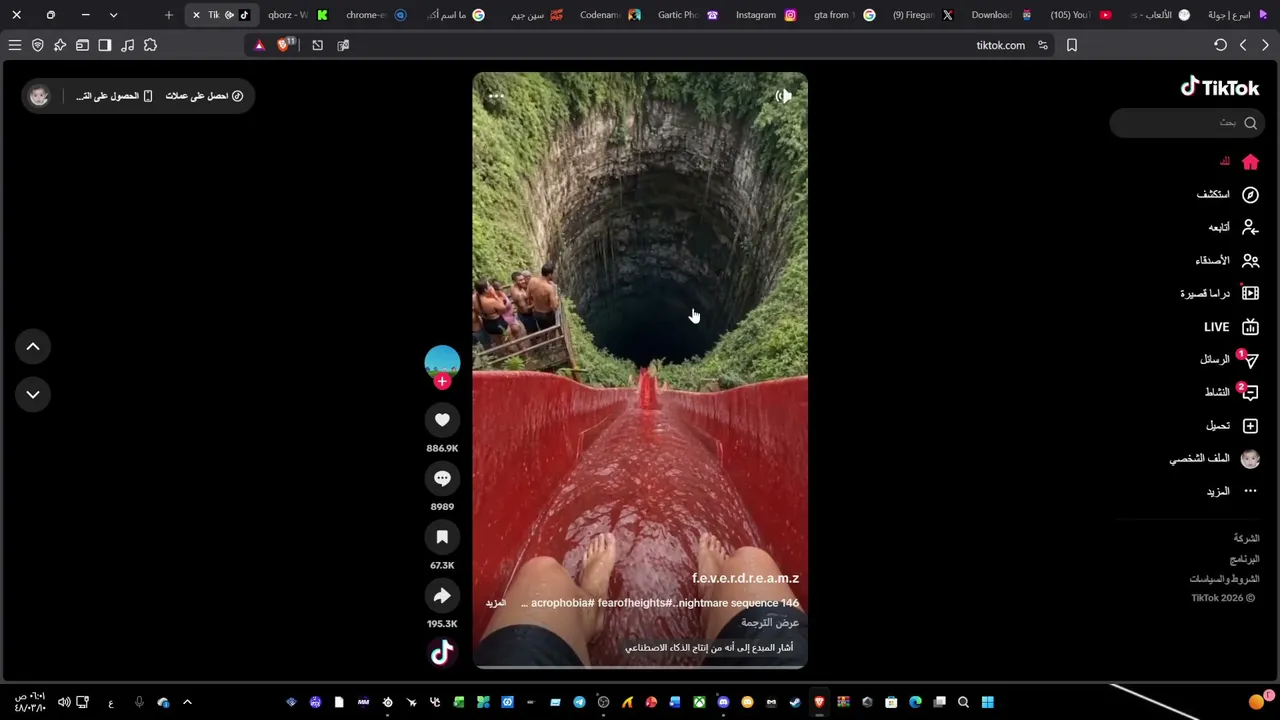Switch to the (105) YouTube tab
This screenshot has width=1280, height=720.
[x=1080, y=15]
